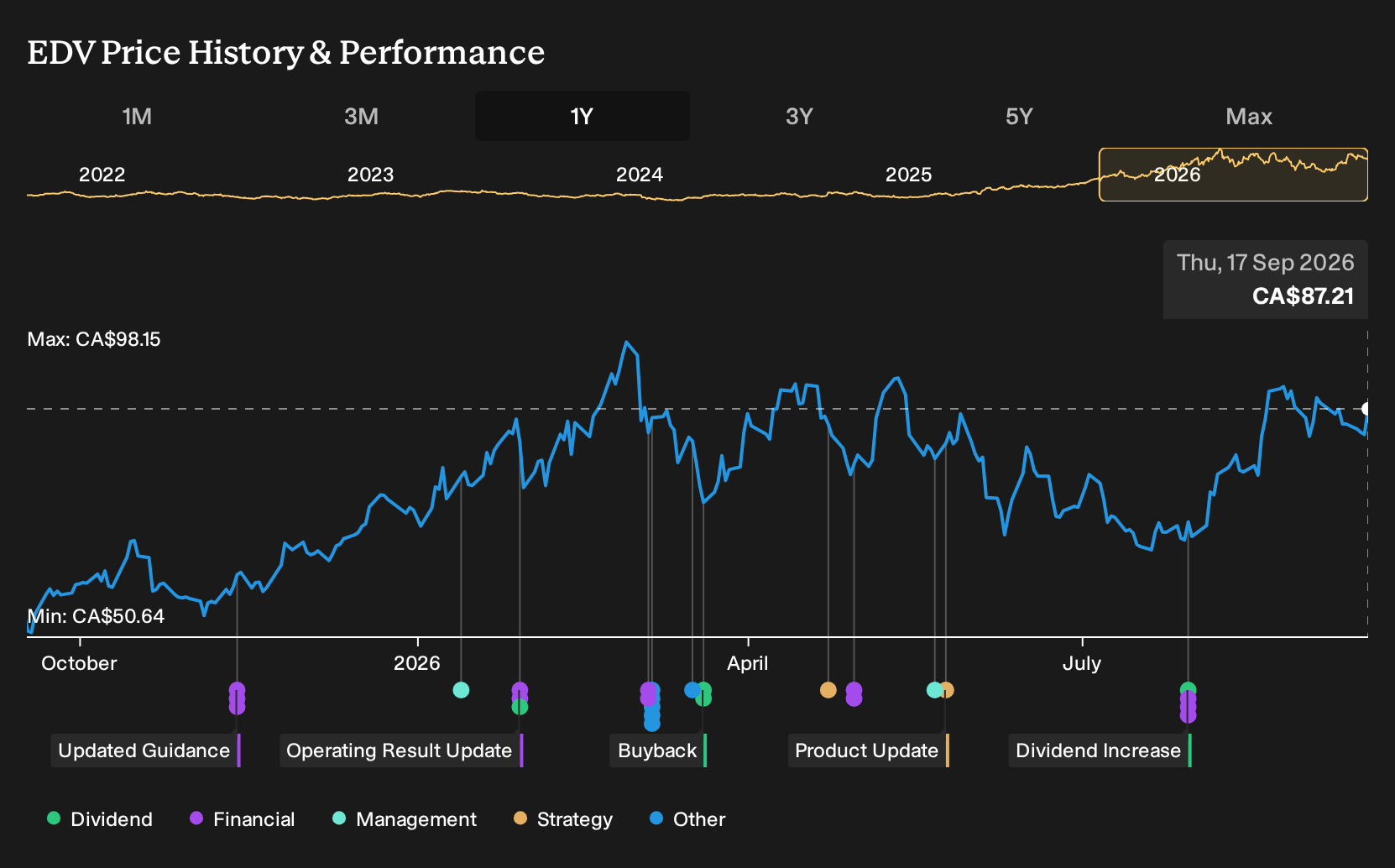Click the purple dots above Updated Guidance
Viewport: 1395px width, 868px height.
[237, 698]
